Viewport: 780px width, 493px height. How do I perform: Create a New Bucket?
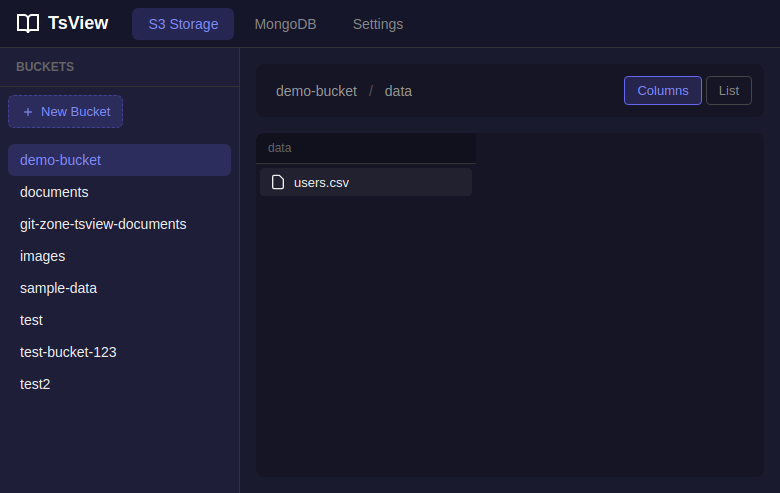(66, 112)
